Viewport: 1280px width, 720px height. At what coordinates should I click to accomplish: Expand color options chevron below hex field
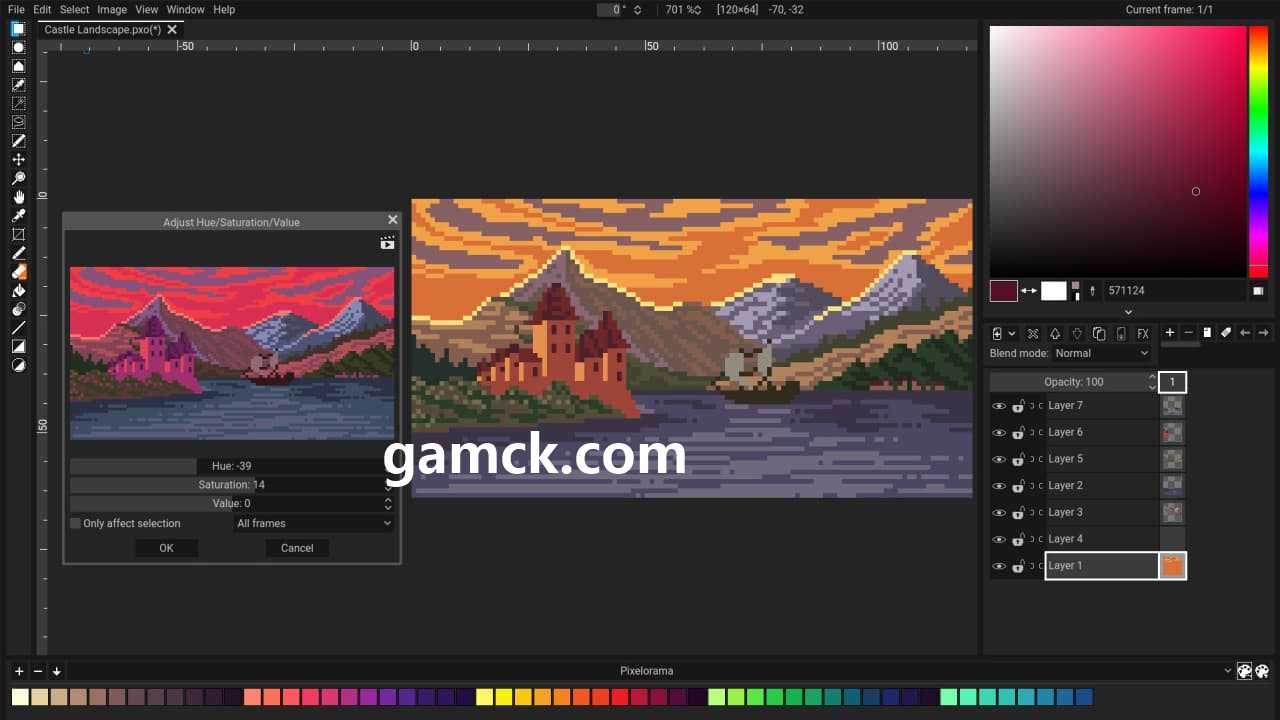(1128, 312)
